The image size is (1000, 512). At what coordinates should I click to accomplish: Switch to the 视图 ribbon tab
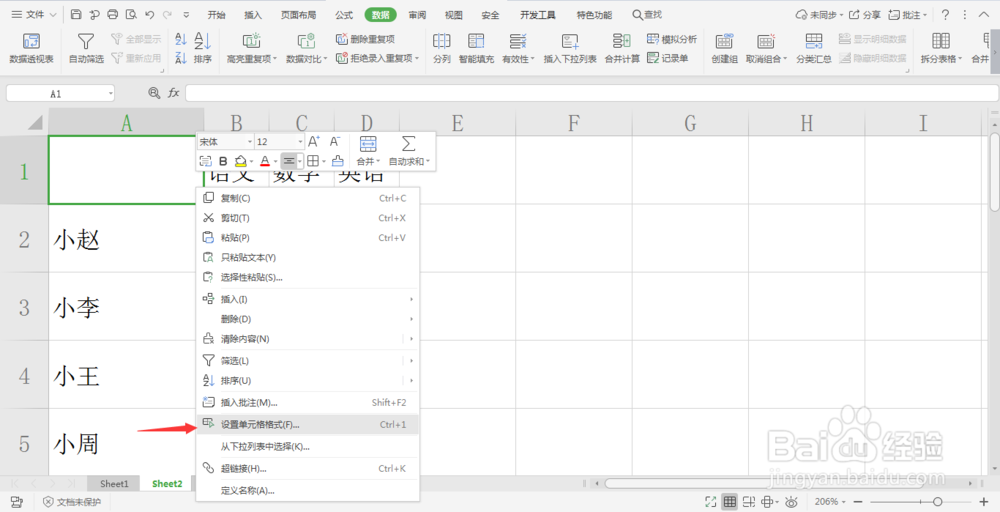(x=454, y=15)
